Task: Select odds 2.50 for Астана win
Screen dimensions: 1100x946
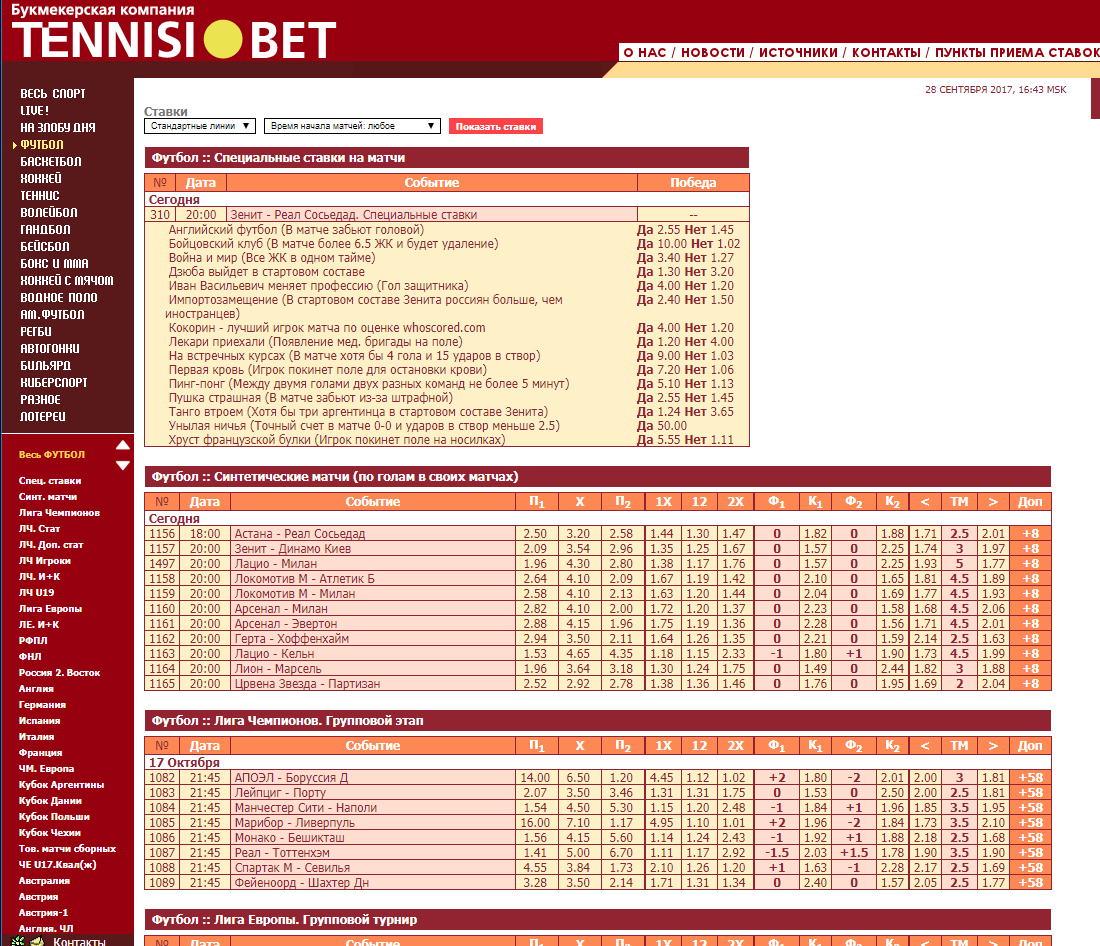Action: click(535, 533)
